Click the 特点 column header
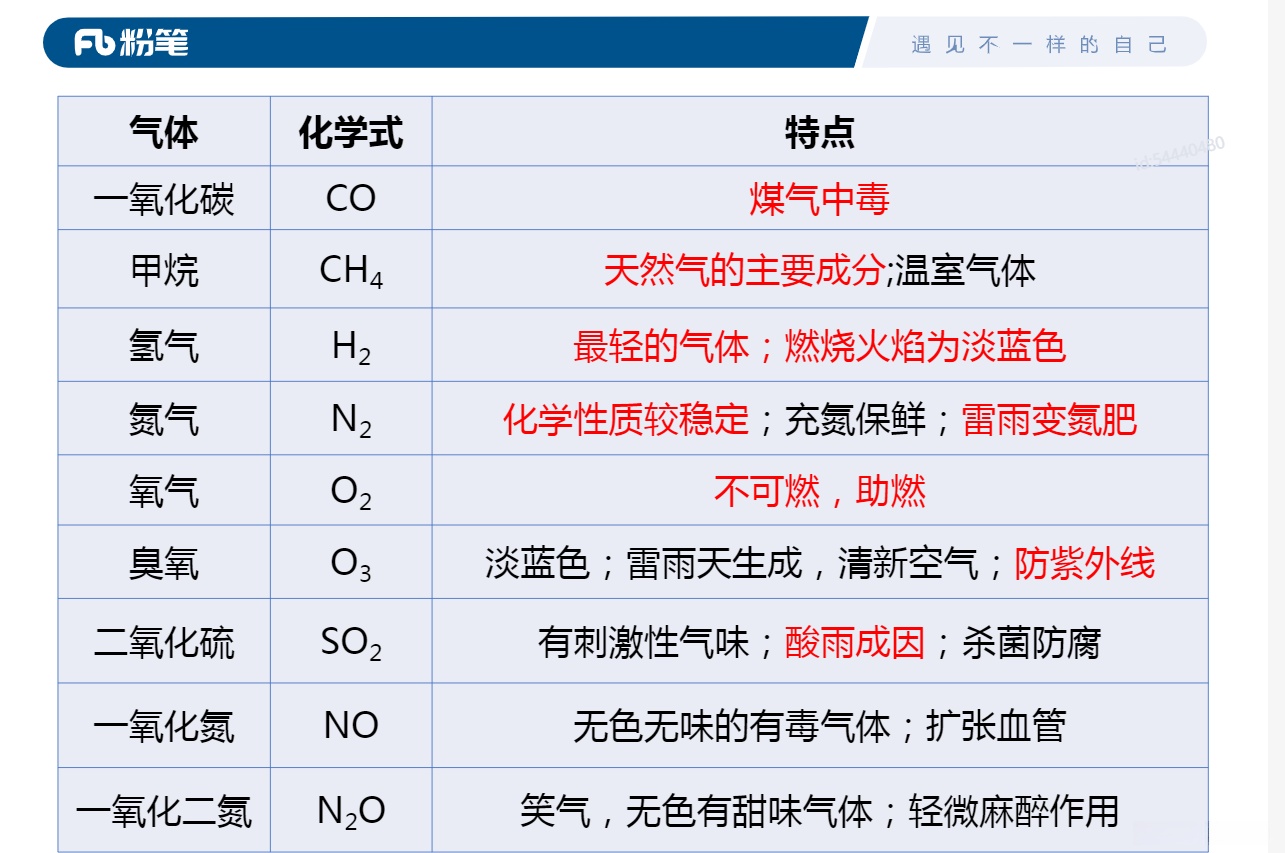 (x=820, y=131)
